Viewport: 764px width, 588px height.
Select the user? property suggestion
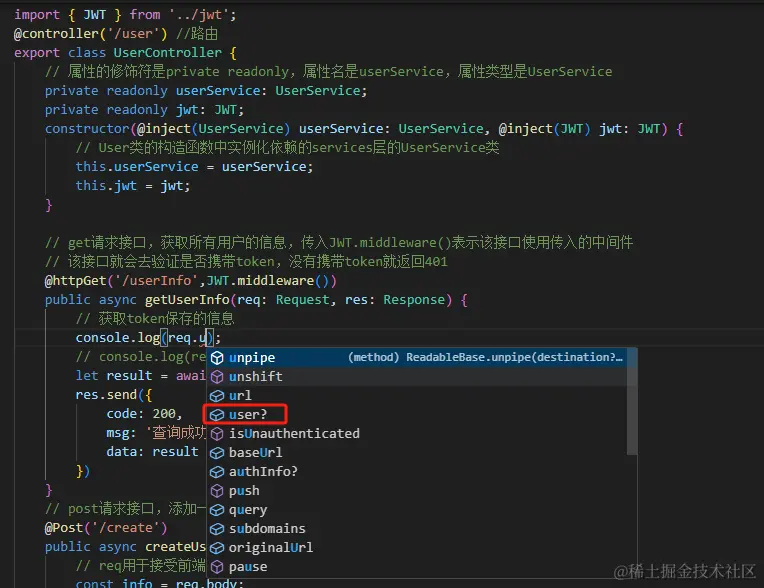(418, 415)
